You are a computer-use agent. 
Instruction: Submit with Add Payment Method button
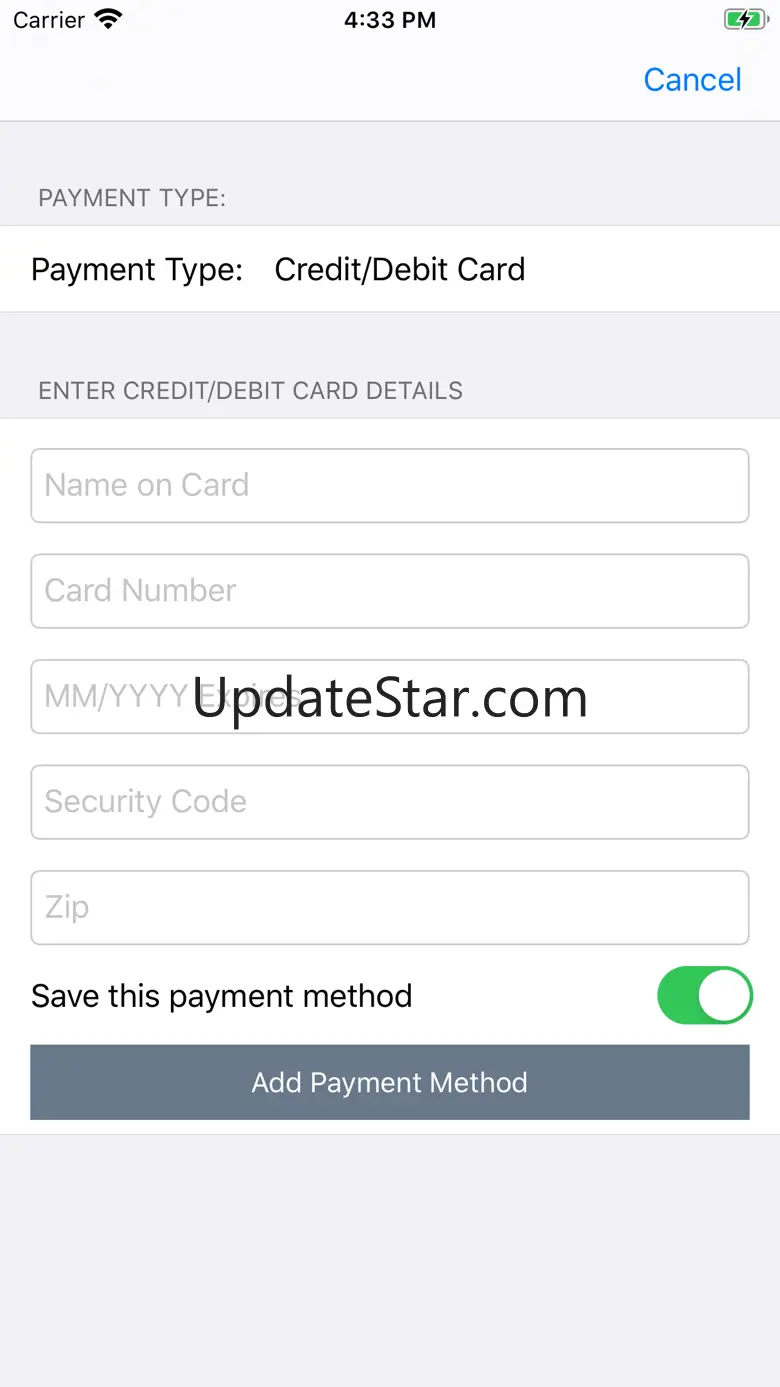tap(390, 1082)
